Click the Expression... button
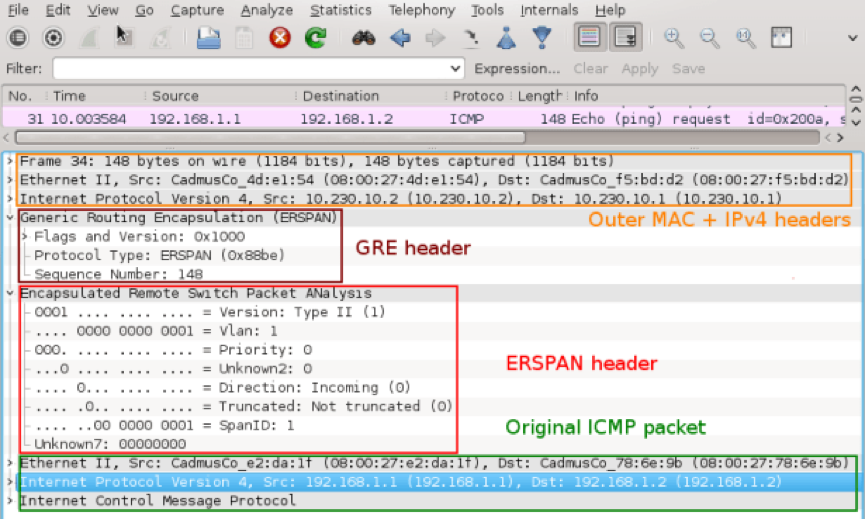 point(517,69)
